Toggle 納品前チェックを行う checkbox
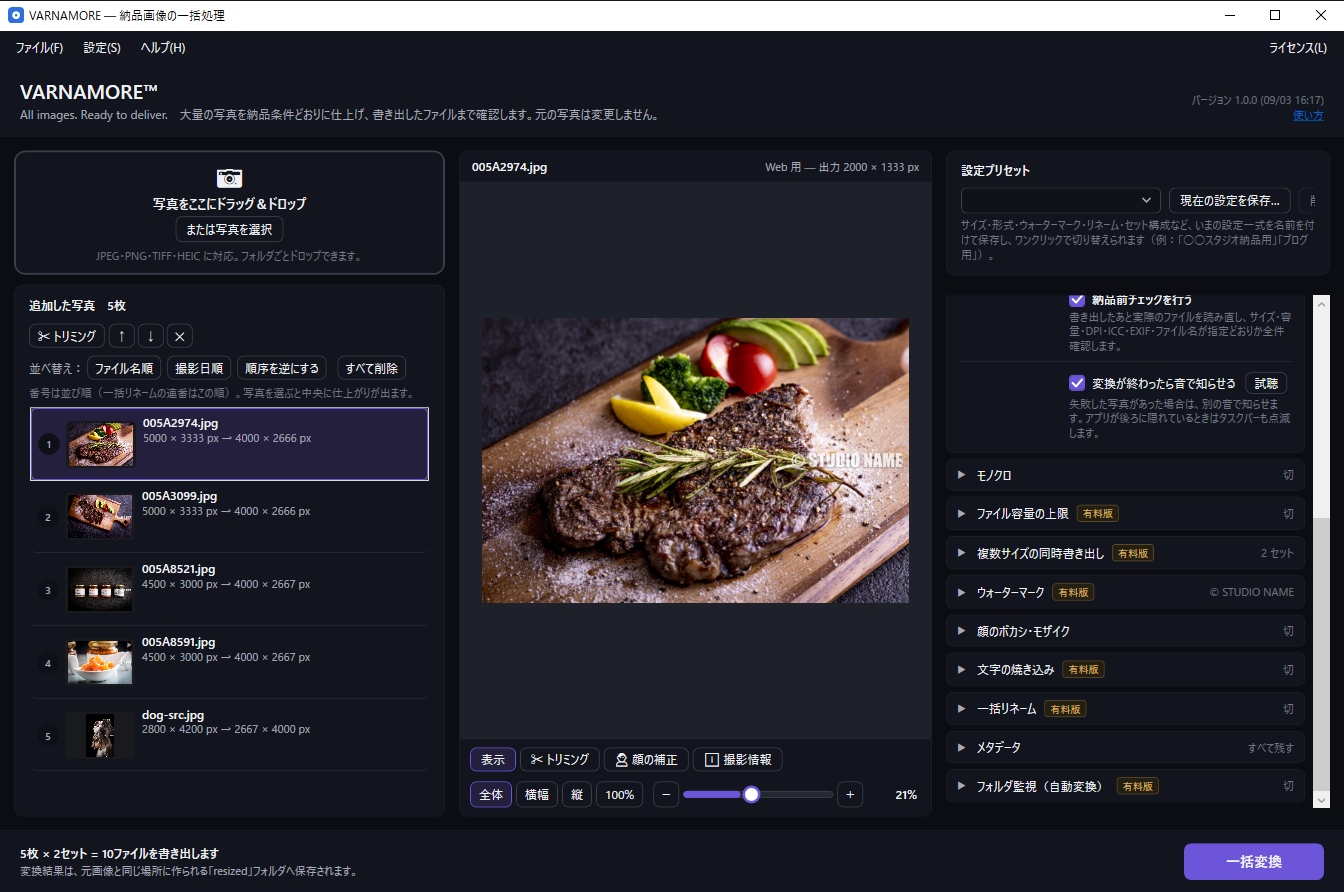This screenshot has width=1344, height=892. tap(1077, 299)
